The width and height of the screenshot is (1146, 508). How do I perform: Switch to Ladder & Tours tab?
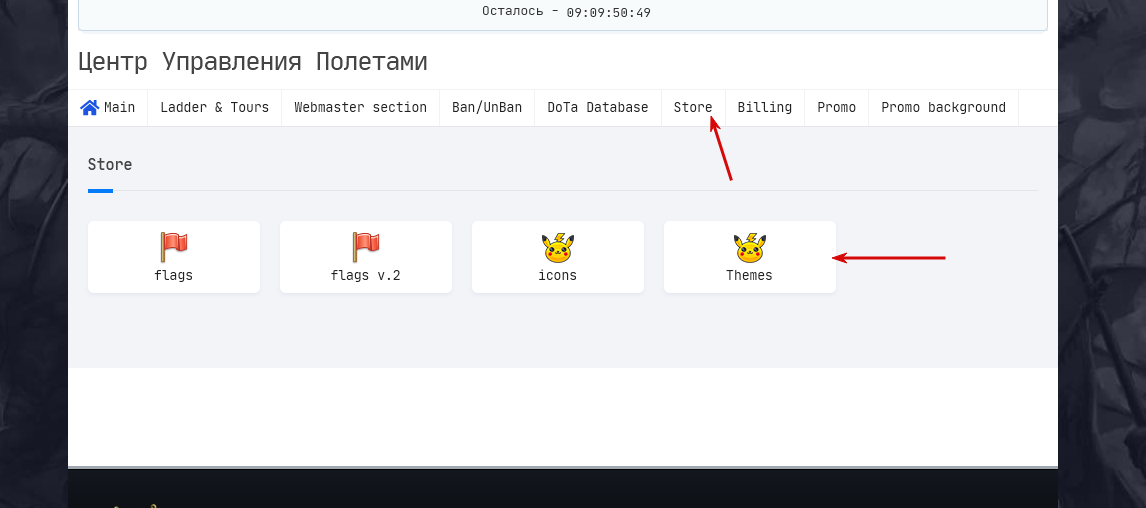(x=215, y=107)
